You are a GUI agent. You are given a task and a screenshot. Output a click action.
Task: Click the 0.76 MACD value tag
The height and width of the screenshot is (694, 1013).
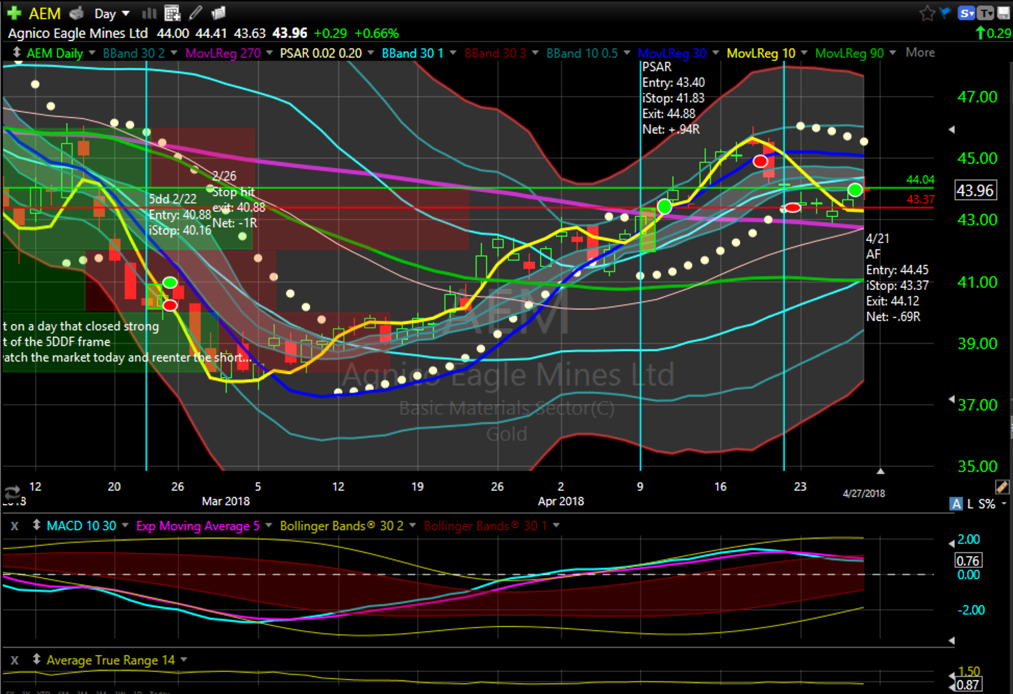click(968, 560)
